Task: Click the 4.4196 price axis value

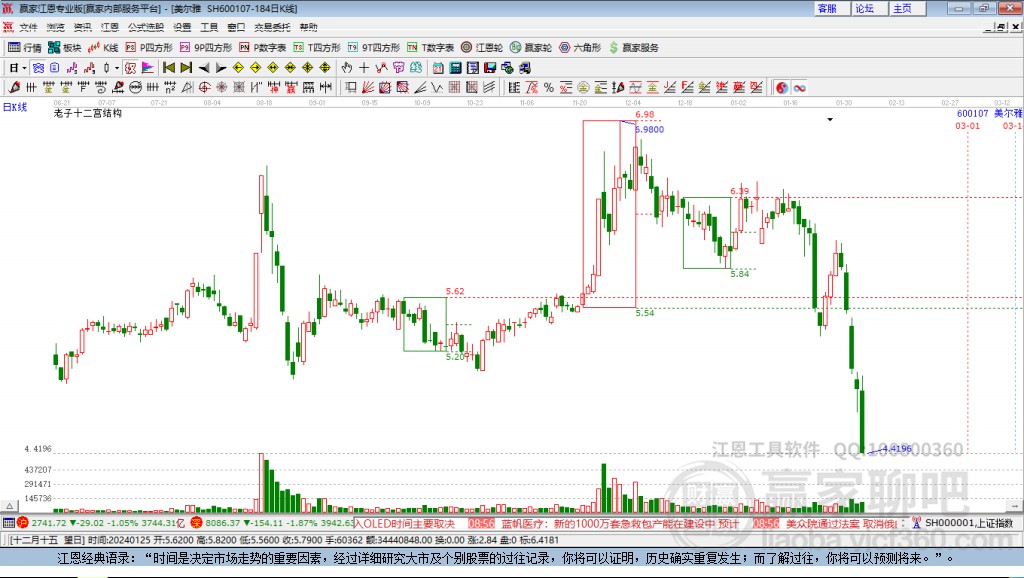Action: [38, 449]
